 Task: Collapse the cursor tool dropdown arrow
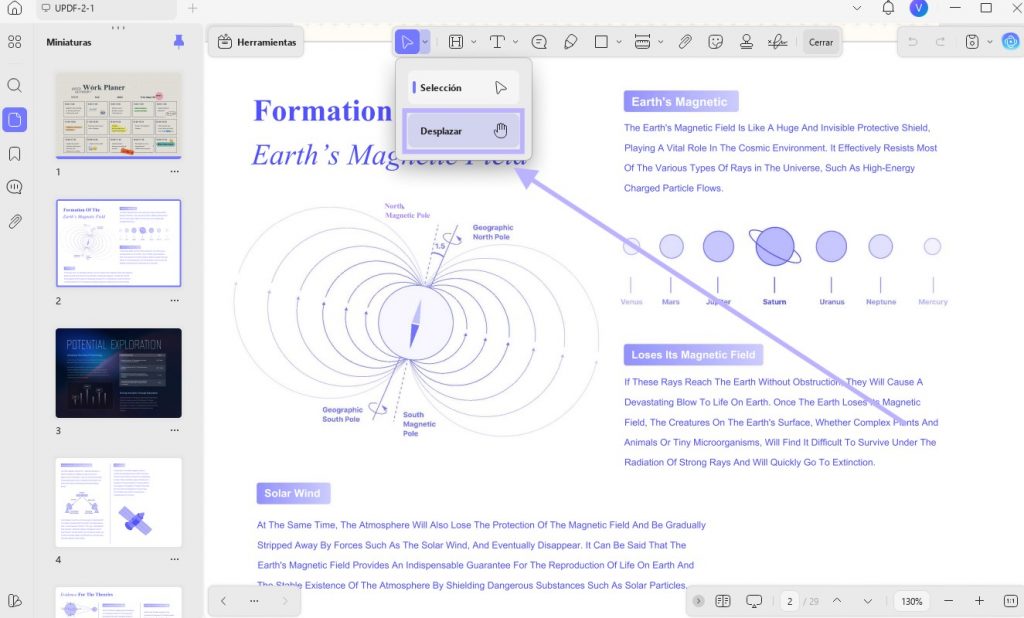pos(424,42)
